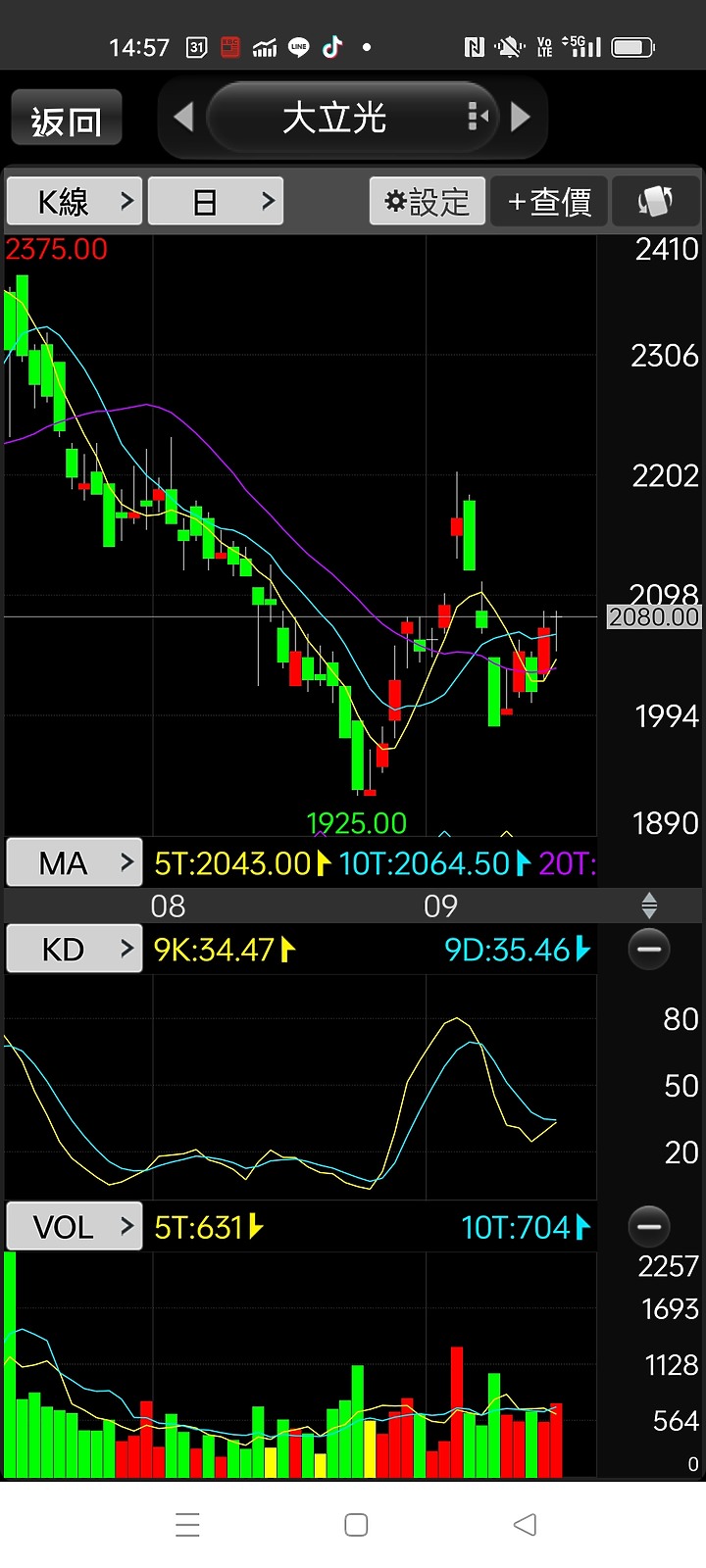
Task: Tap the 14:57 clock in status bar
Action: (x=138, y=47)
